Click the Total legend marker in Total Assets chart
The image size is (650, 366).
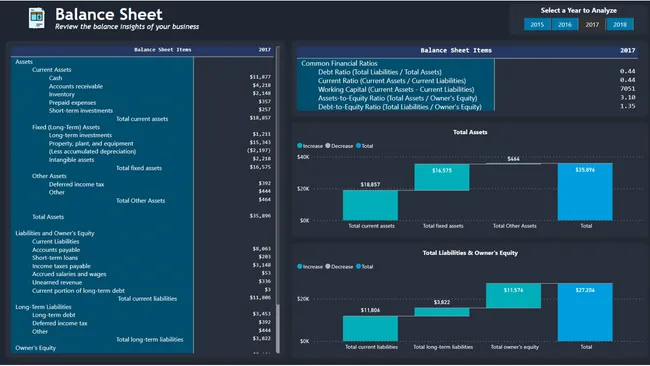(359, 145)
